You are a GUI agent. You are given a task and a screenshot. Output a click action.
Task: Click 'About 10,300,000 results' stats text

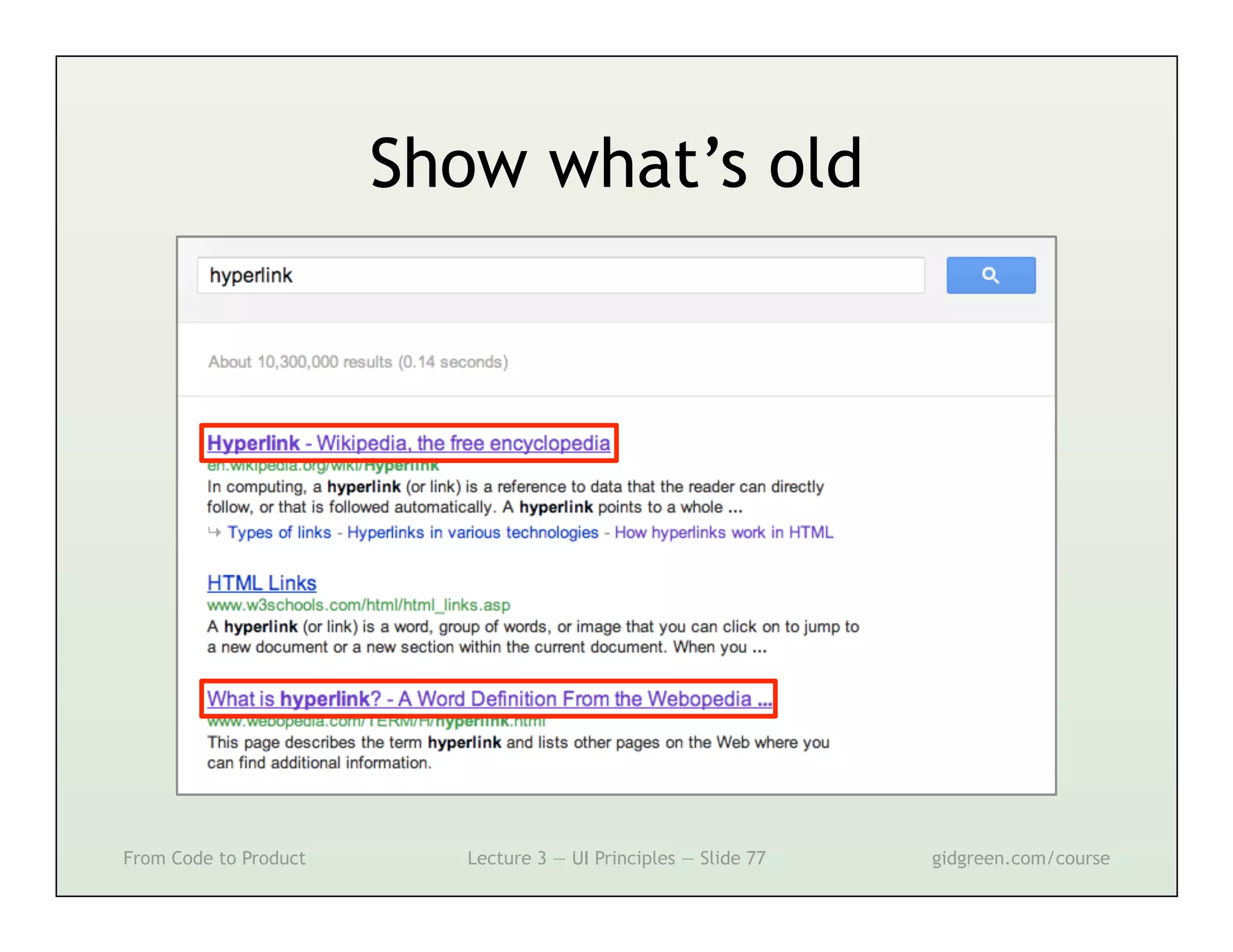click(358, 362)
